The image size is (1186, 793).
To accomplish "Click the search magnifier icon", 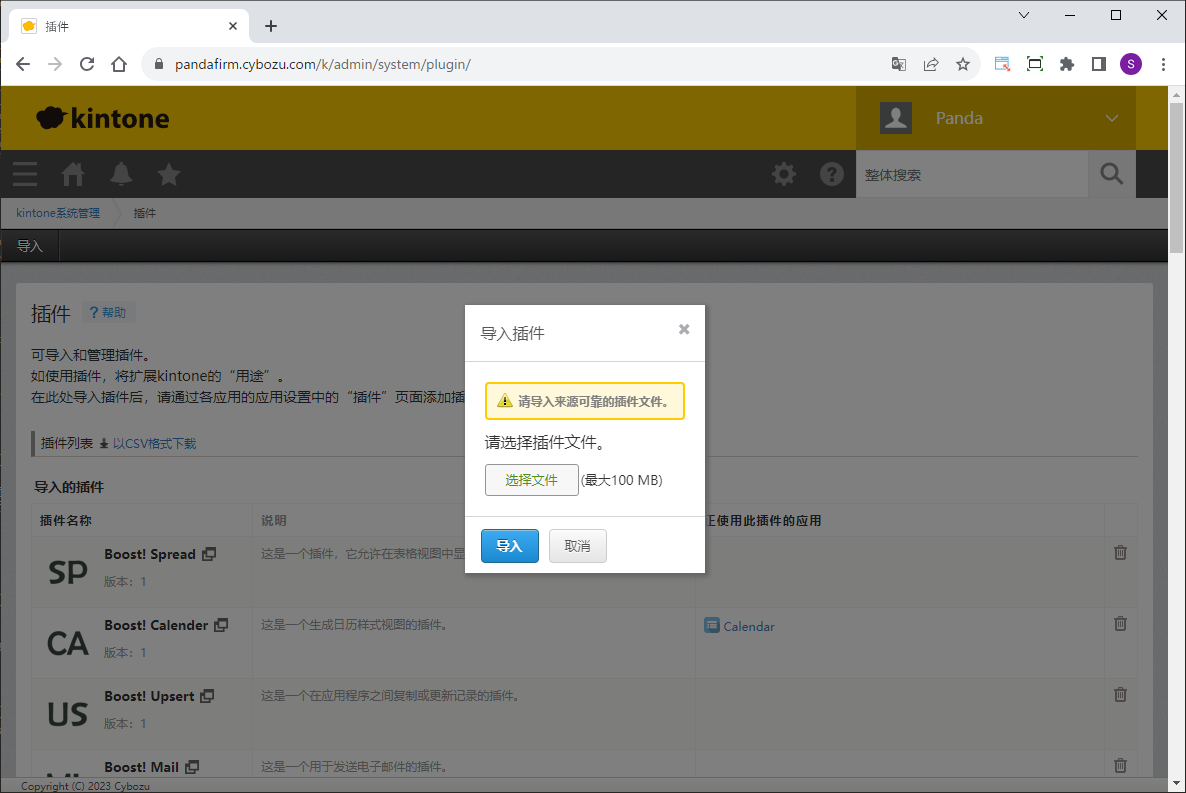I will 1111,174.
